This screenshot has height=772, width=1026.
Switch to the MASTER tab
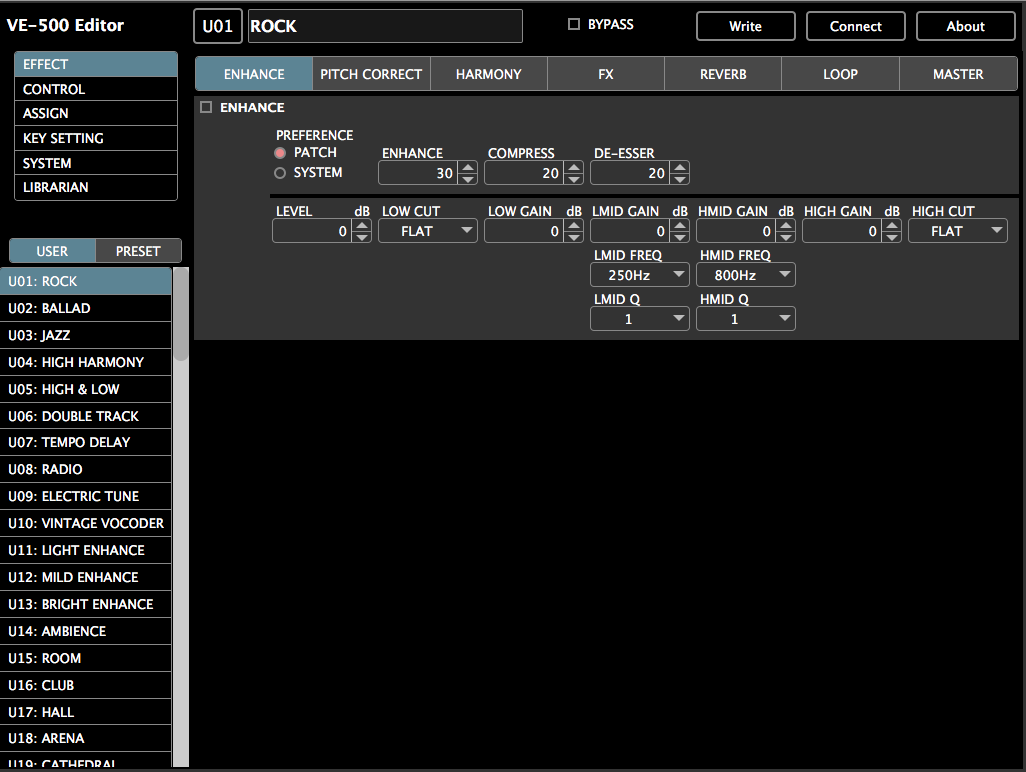958,74
